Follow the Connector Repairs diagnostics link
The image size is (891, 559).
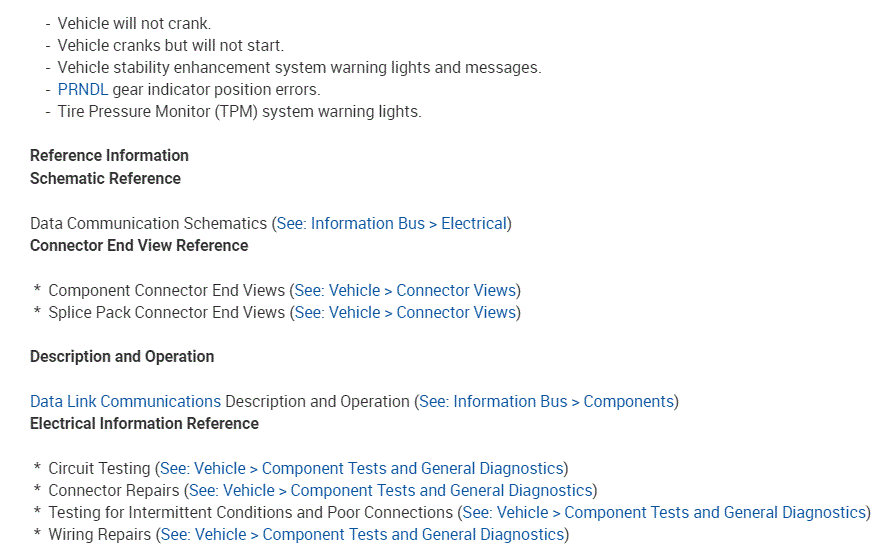pyautogui.click(x=390, y=490)
